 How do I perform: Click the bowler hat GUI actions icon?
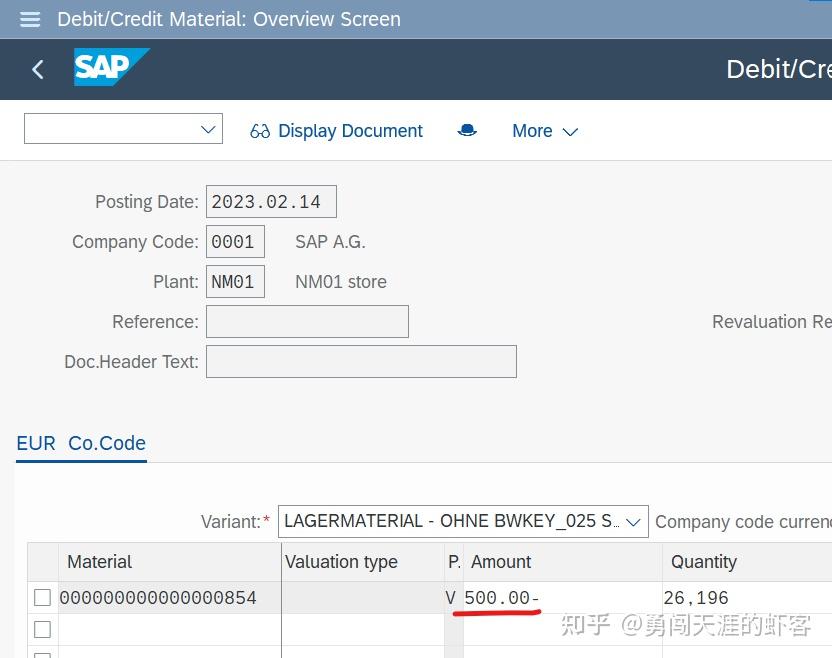[x=467, y=130]
